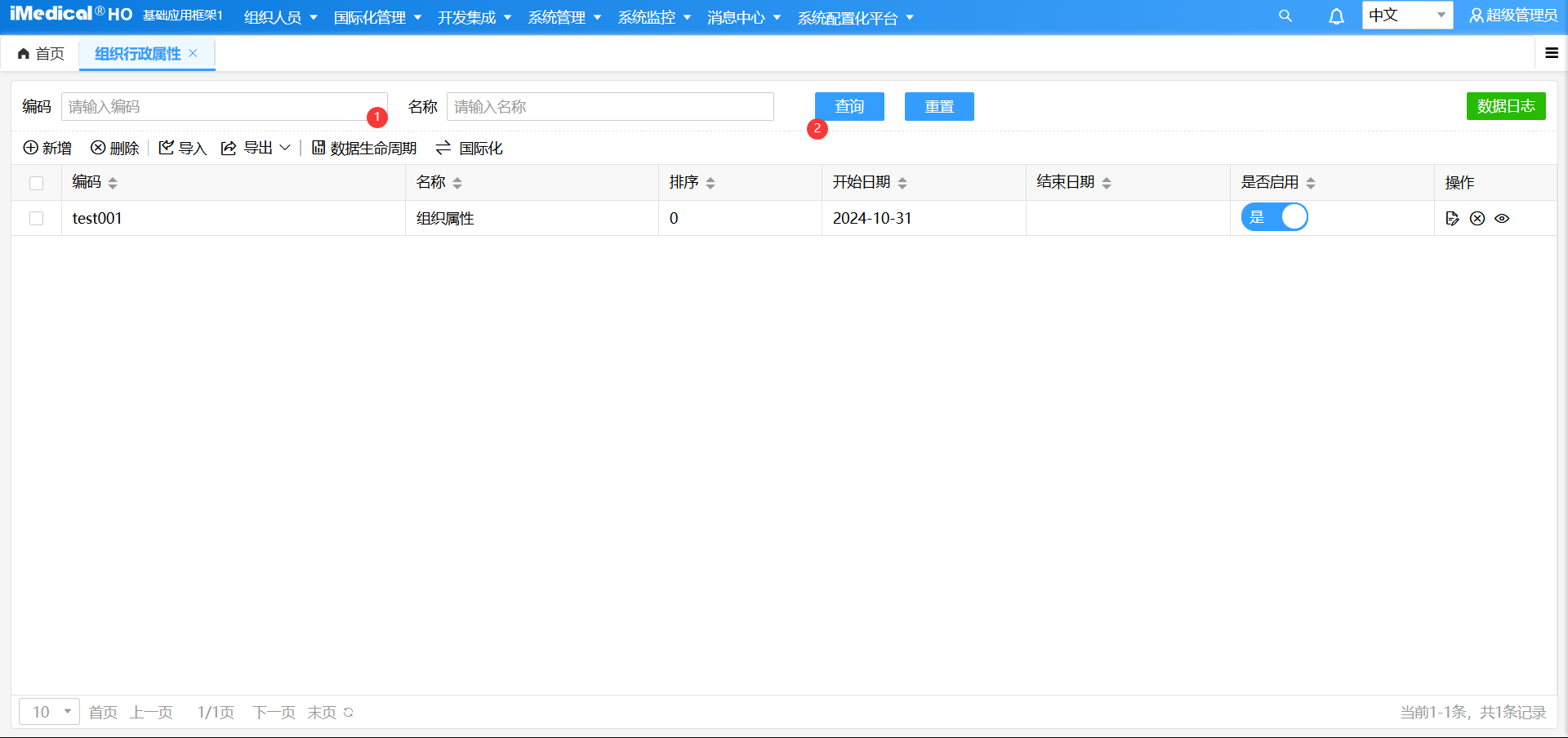Open the search magnifier in the header
Viewport: 1568px width, 738px height.
(1285, 16)
